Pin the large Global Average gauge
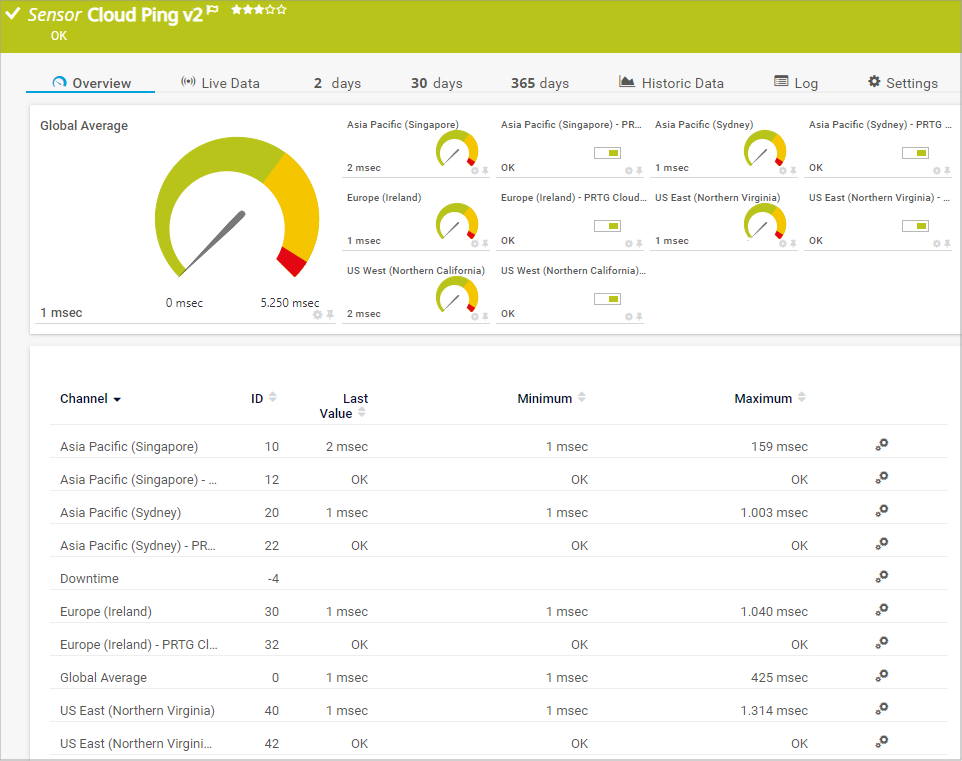 [x=330, y=314]
